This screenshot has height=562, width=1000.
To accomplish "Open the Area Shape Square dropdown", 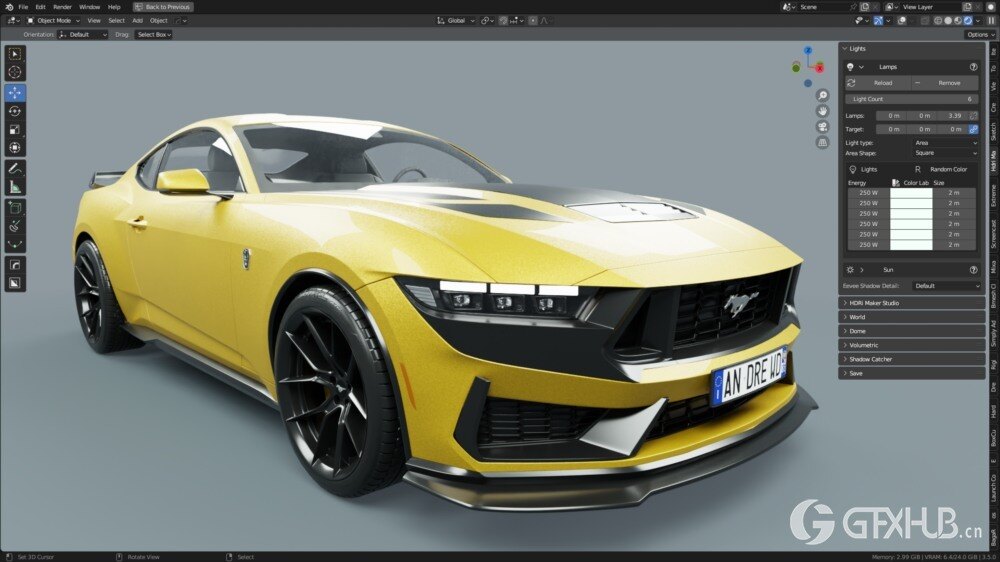I will tap(945, 153).
